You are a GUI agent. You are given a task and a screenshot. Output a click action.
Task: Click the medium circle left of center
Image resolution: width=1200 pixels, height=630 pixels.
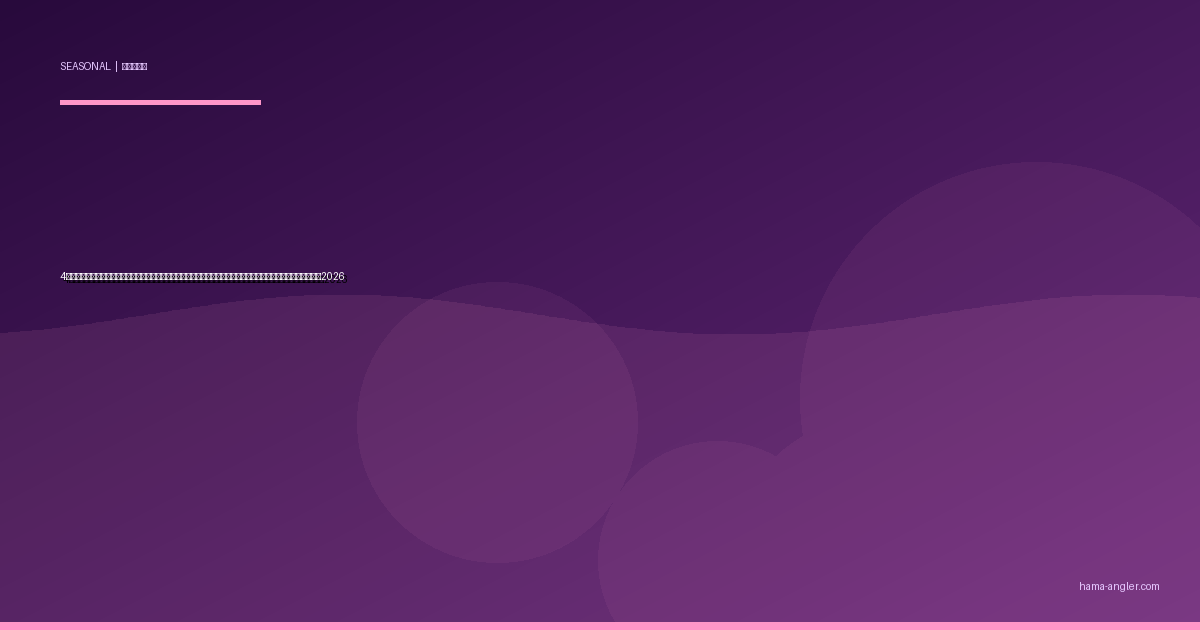(497, 422)
